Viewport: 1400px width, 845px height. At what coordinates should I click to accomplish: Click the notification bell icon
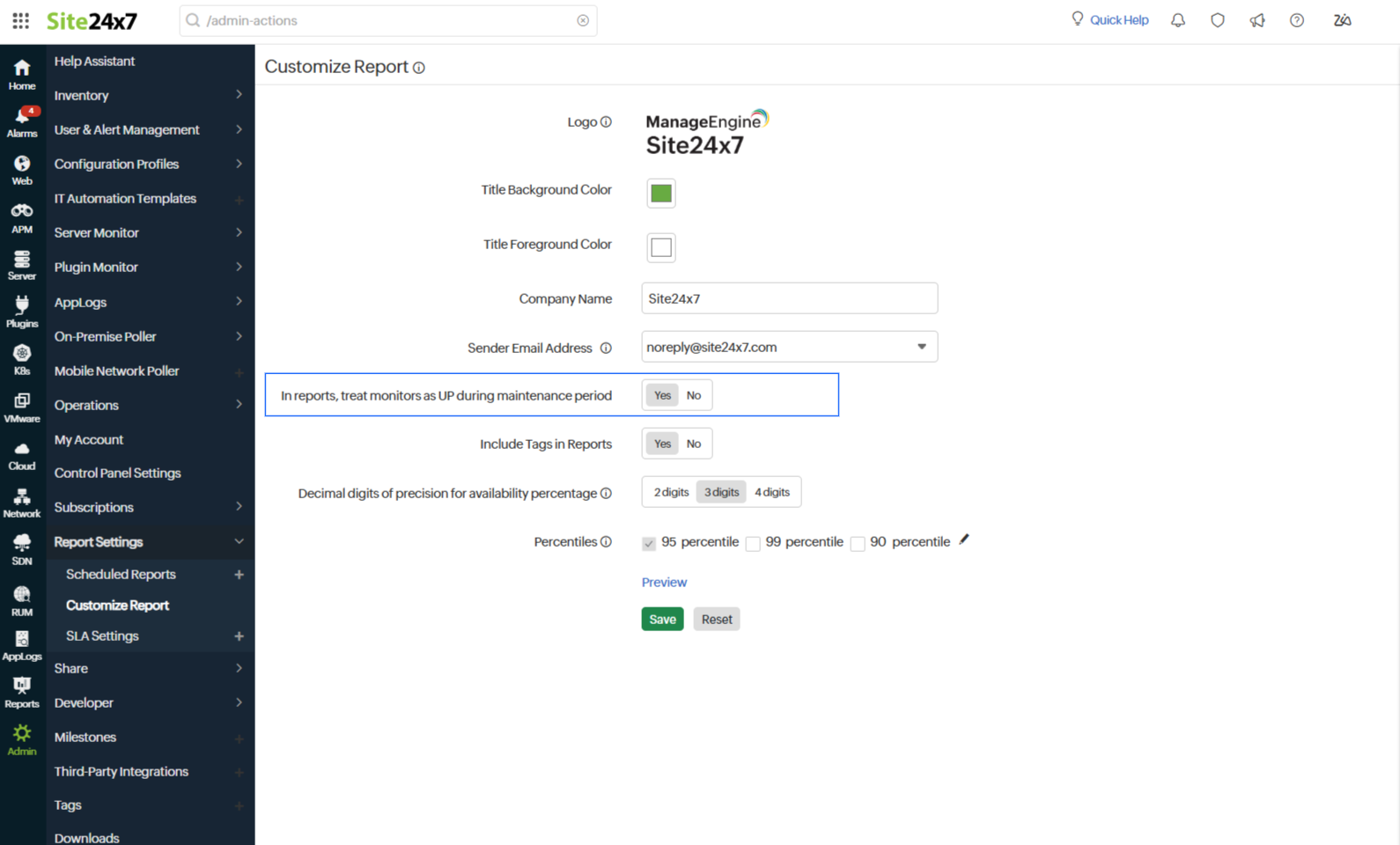(x=1177, y=20)
